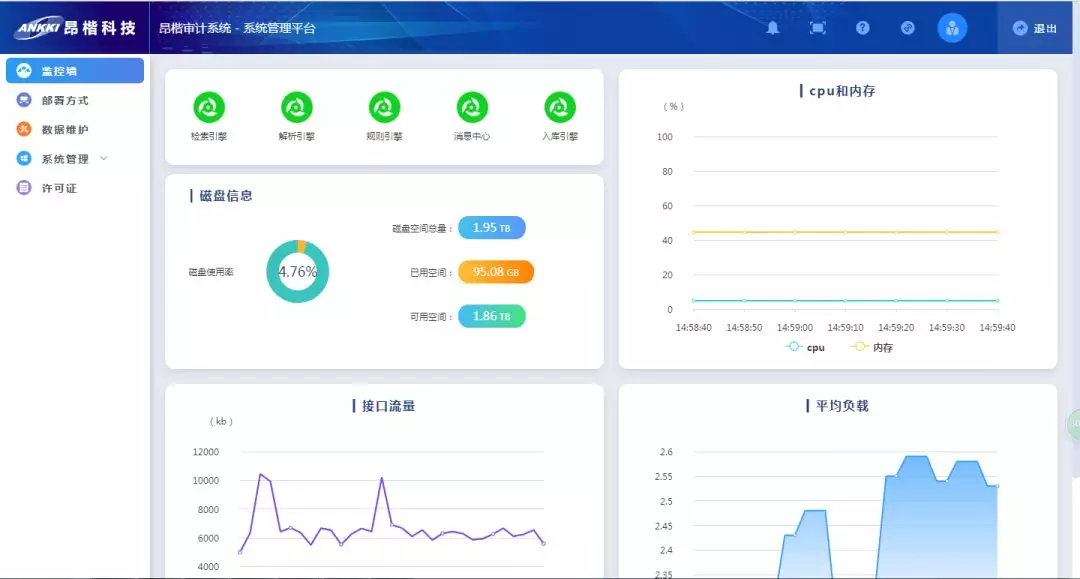Select 部署方式 in the sidebar
The width and height of the screenshot is (1080, 579).
(x=64, y=100)
